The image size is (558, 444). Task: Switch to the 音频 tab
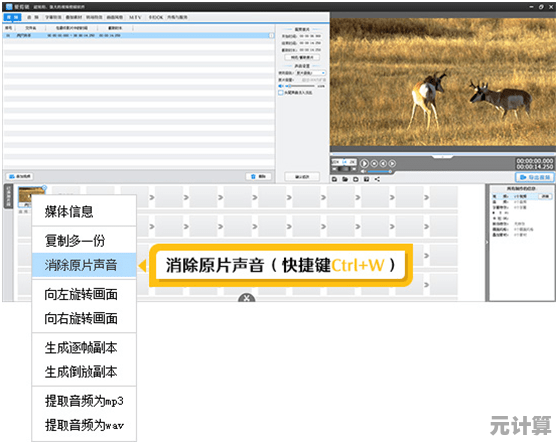[x=33, y=17]
